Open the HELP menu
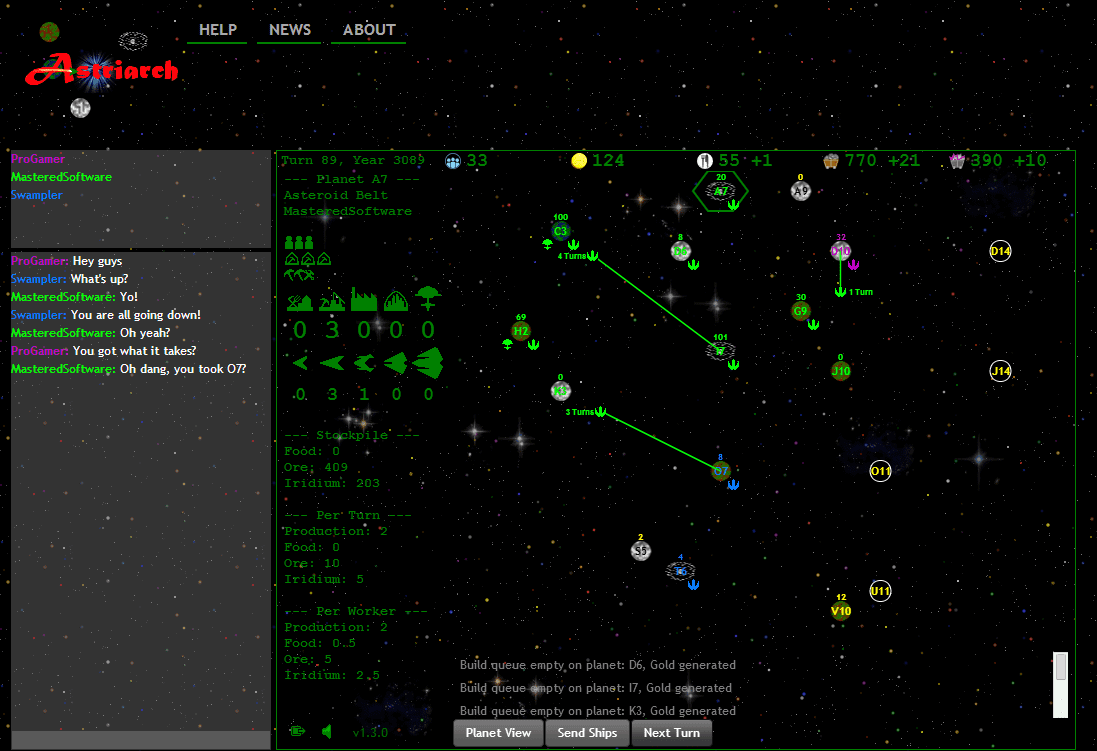1097x751 pixels. coord(218,30)
